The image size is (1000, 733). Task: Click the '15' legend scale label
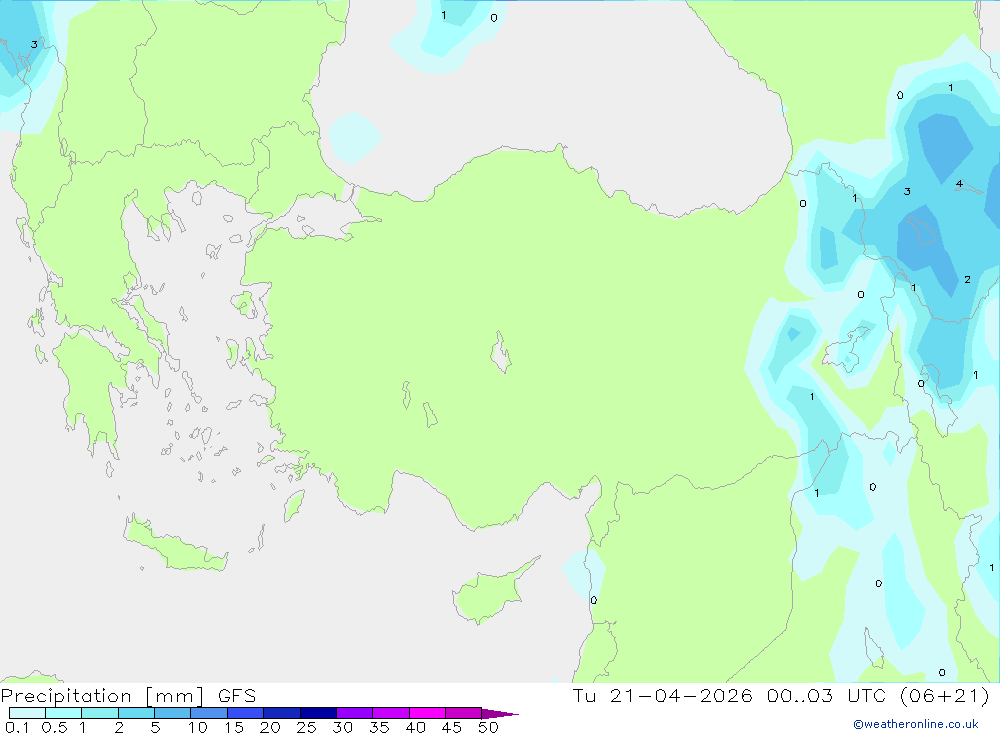click(233, 727)
